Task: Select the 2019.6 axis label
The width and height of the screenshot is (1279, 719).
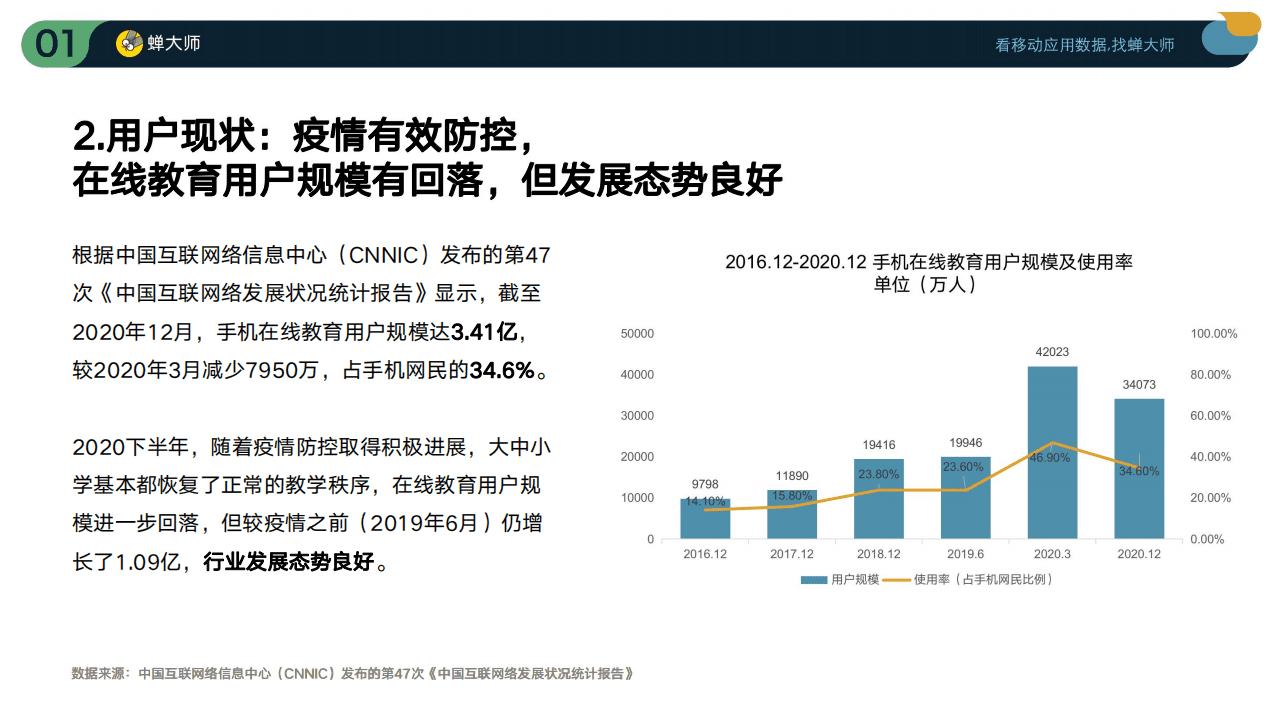Action: (x=965, y=551)
